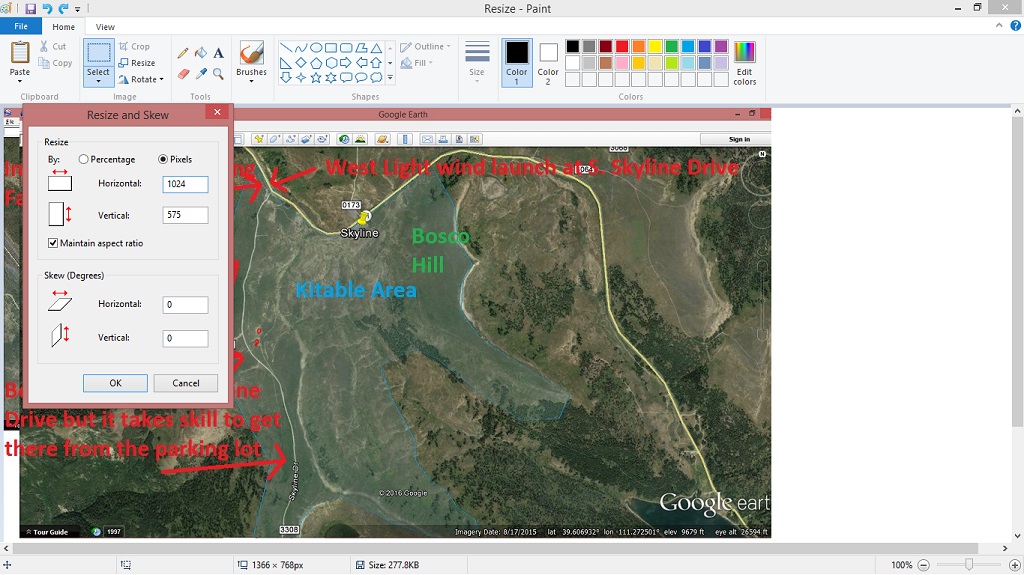Screen dimensions: 1024x575
Task: Click the Redo arrow in title bar
Action: (x=63, y=8)
